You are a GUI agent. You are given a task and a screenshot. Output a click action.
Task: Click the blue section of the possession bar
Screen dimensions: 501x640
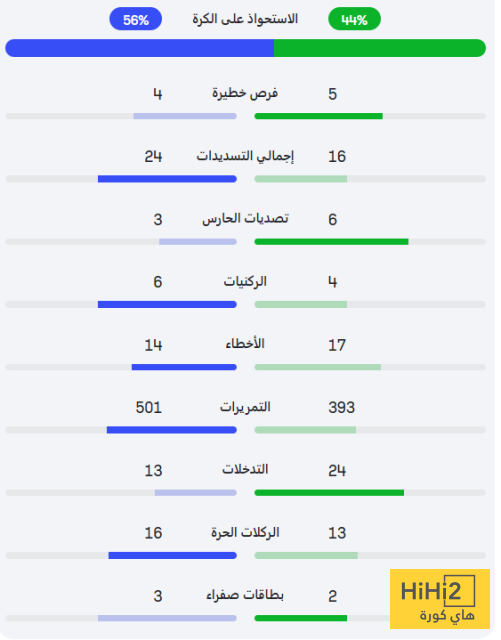141,49
